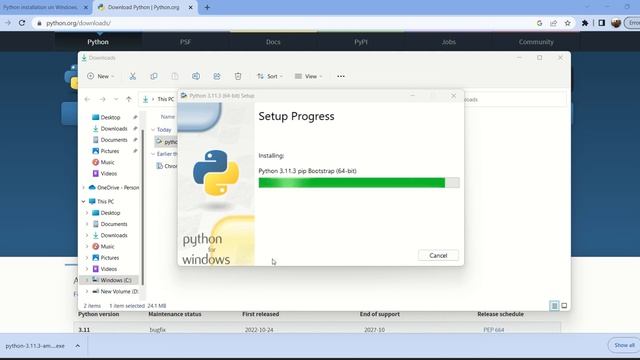Select Pictures under This PC
The height and width of the screenshot is (360, 640).
click(110, 258)
